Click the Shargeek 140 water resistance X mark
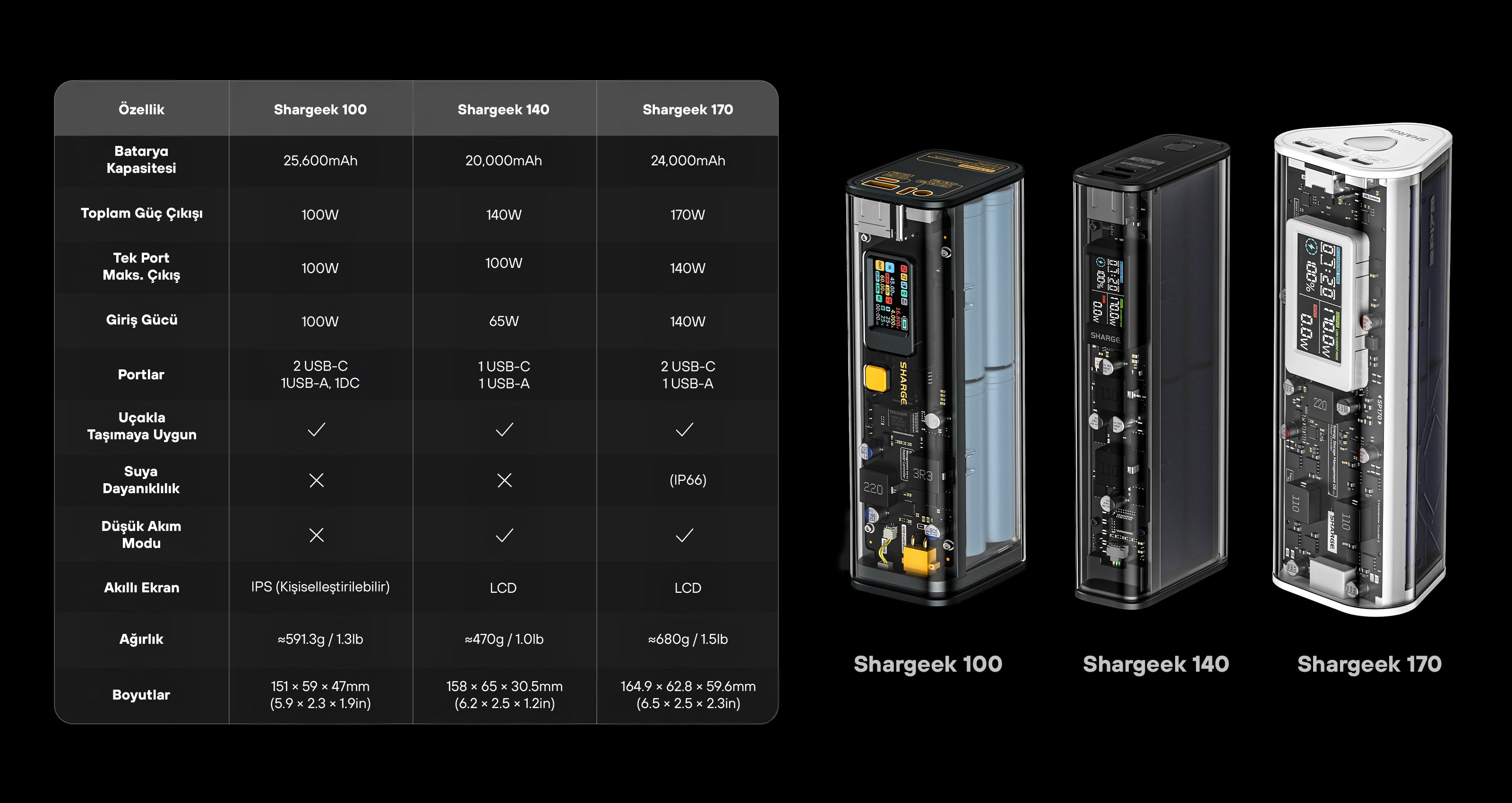This screenshot has width=1512, height=803. [504, 480]
